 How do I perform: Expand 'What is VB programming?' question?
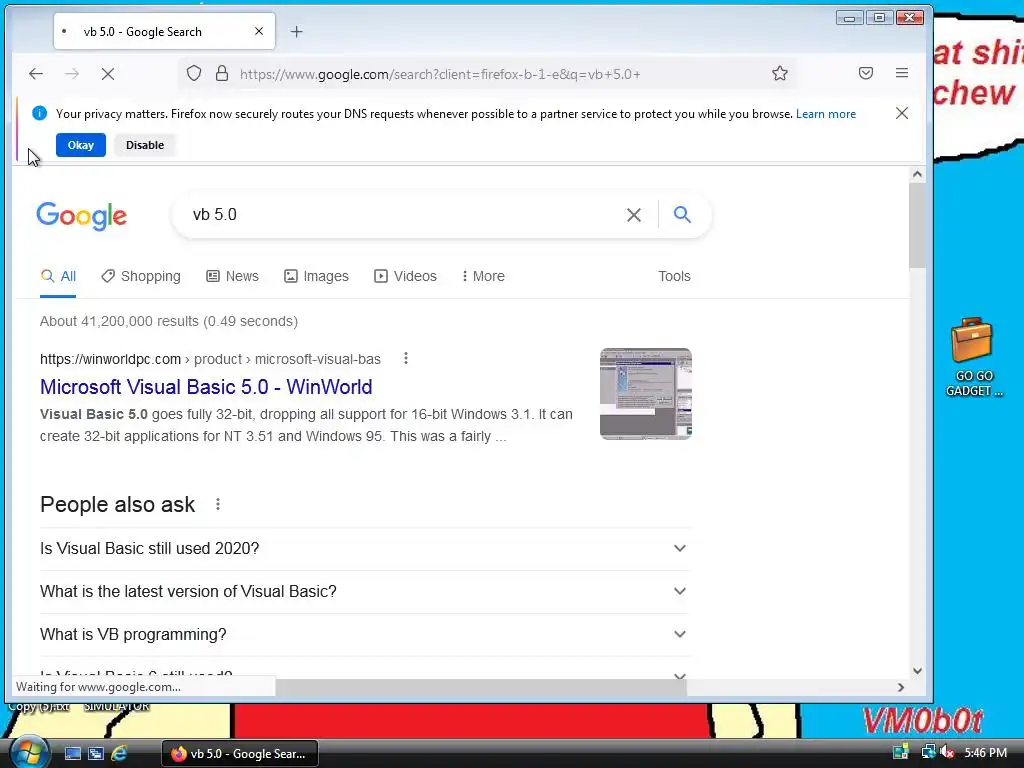365,635
